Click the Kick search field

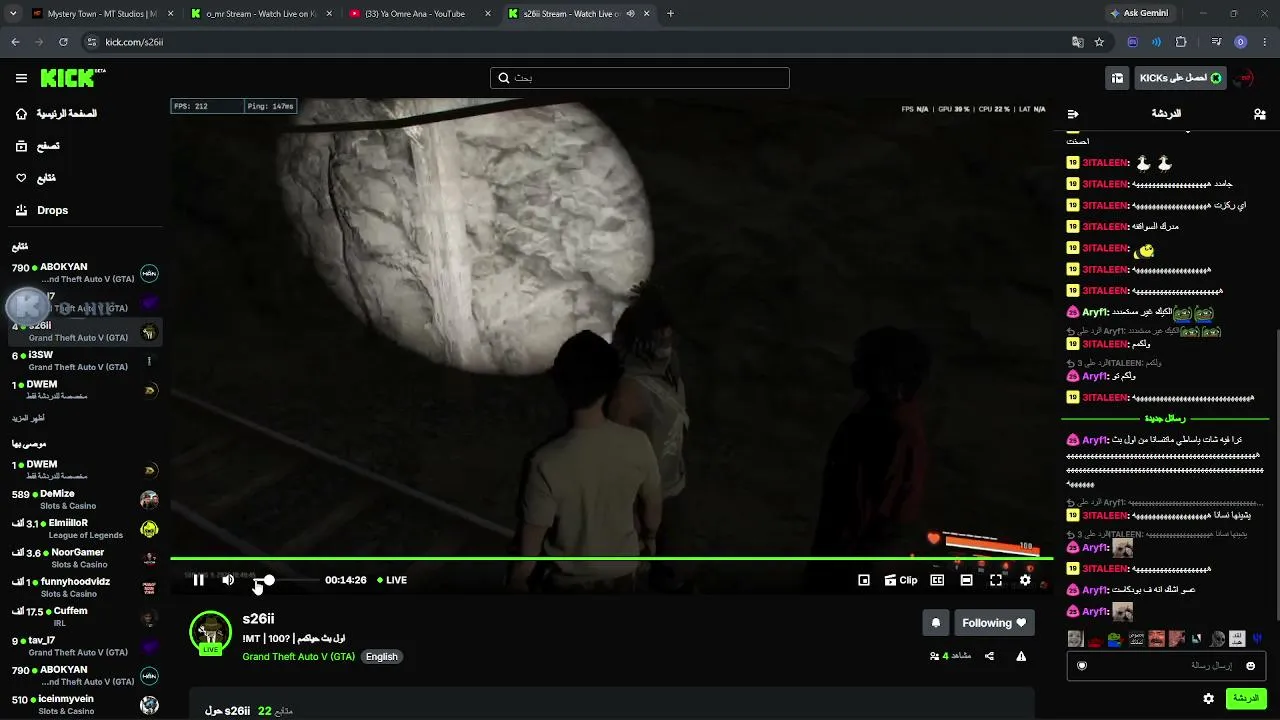pyautogui.click(x=640, y=78)
